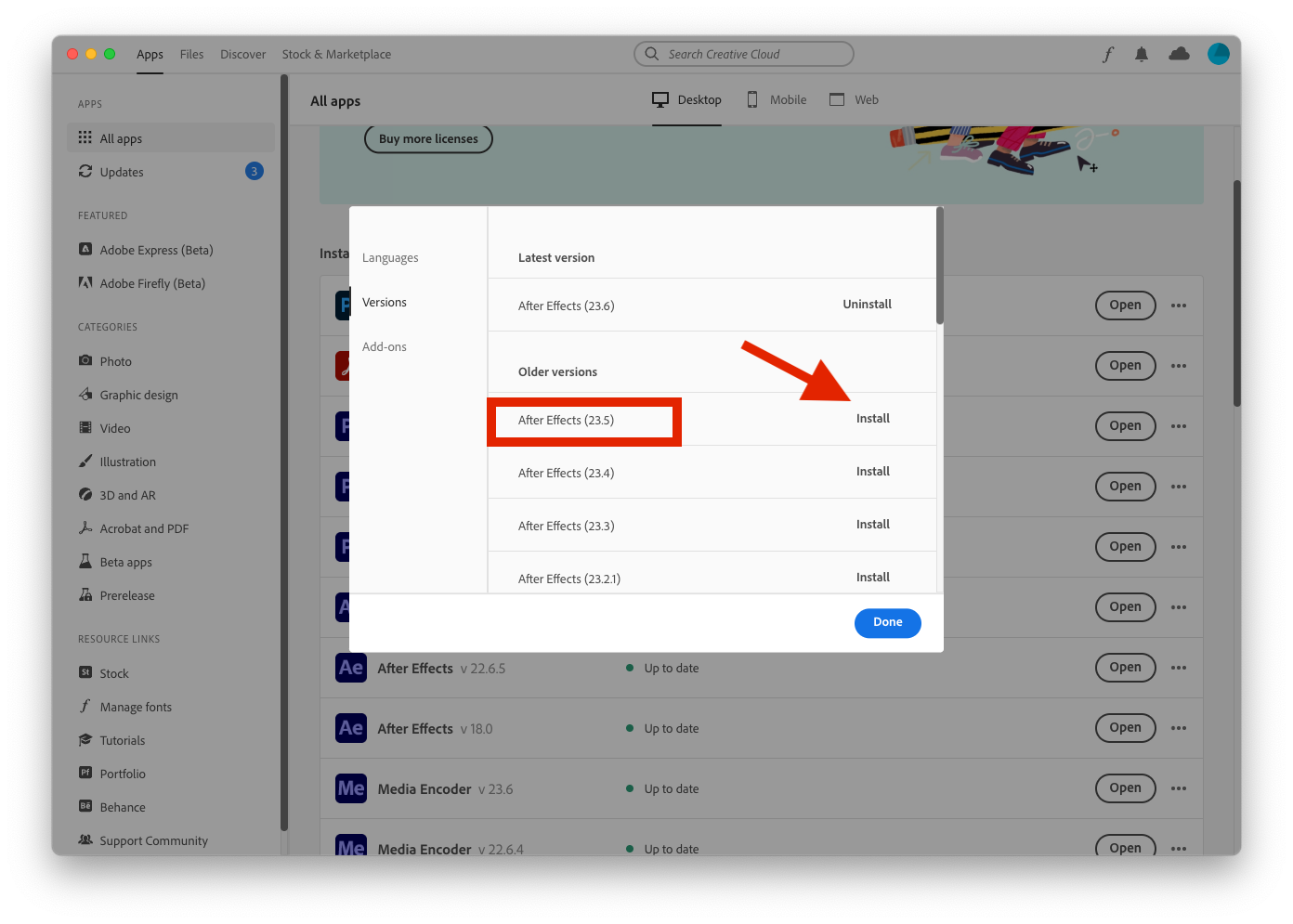The image size is (1293, 924).
Task: Install After Effects (23.2.1)
Action: pyautogui.click(x=873, y=578)
